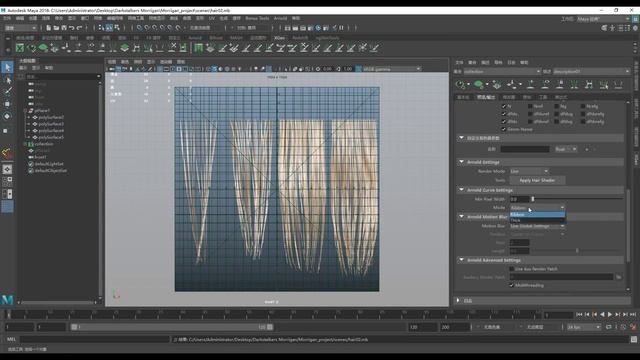The width and height of the screenshot is (640, 360).
Task: Open the Render Mode dropdown
Action: pyautogui.click(x=529, y=171)
